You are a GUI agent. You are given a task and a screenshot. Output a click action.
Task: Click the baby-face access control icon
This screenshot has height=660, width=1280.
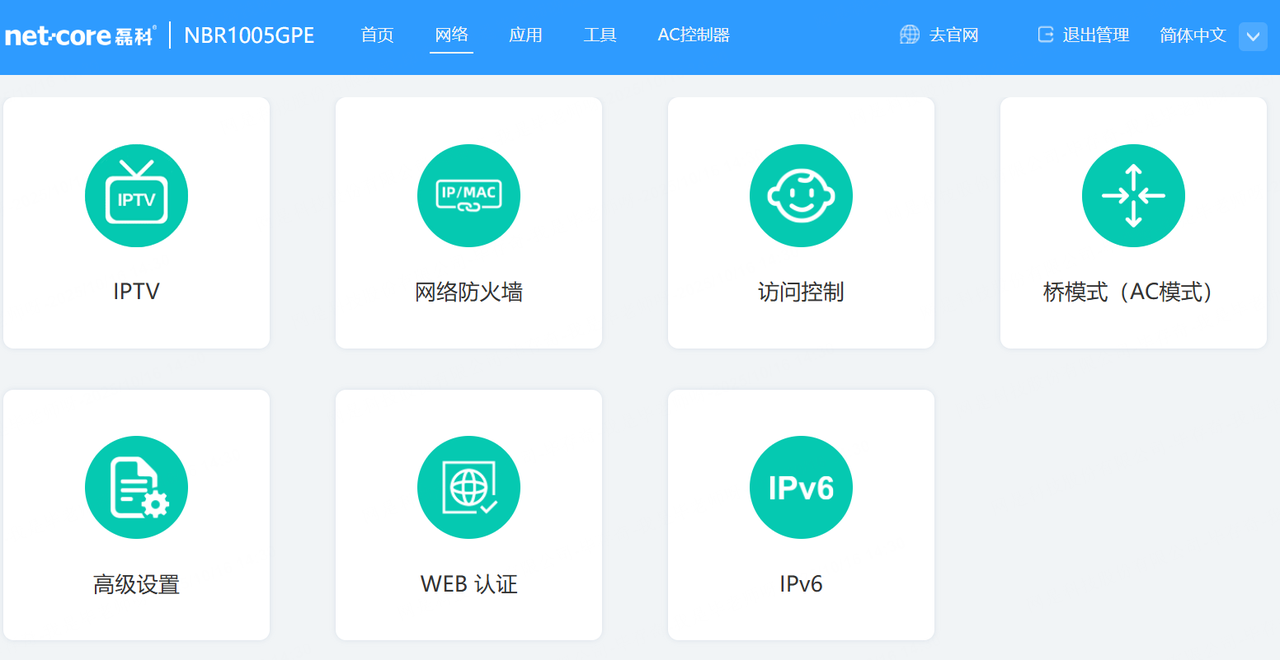[801, 196]
